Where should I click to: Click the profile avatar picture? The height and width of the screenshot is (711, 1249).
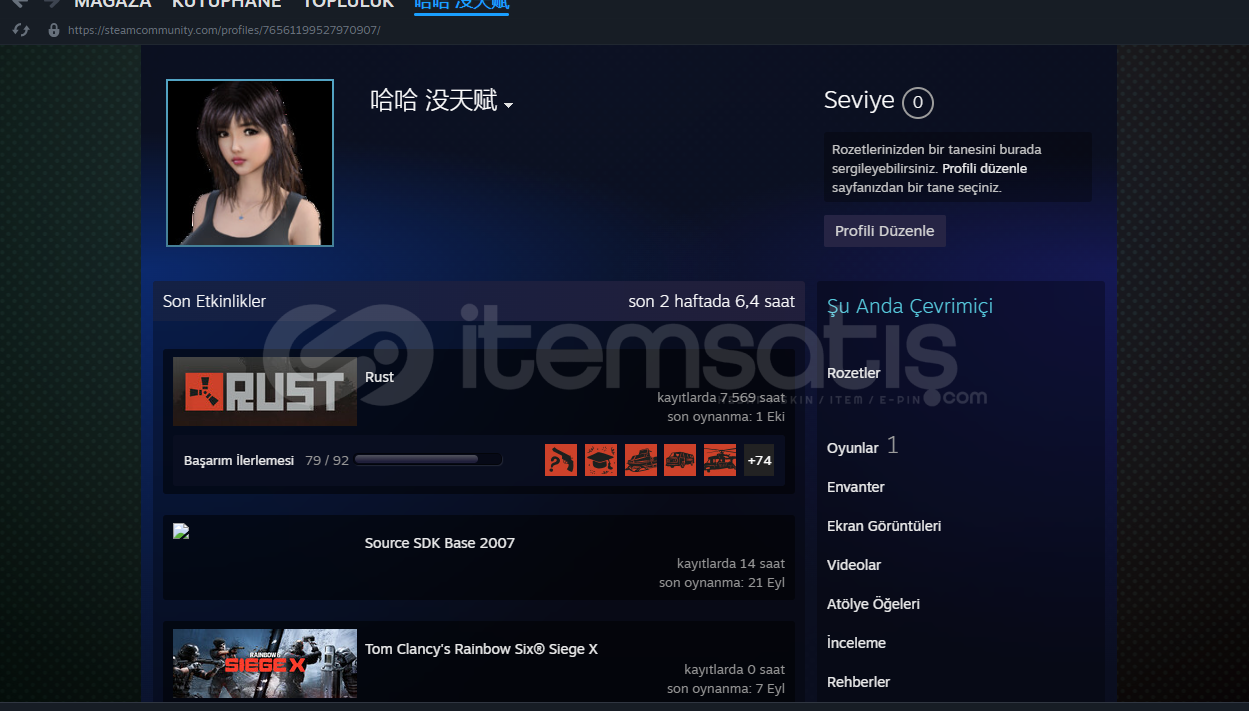click(250, 163)
